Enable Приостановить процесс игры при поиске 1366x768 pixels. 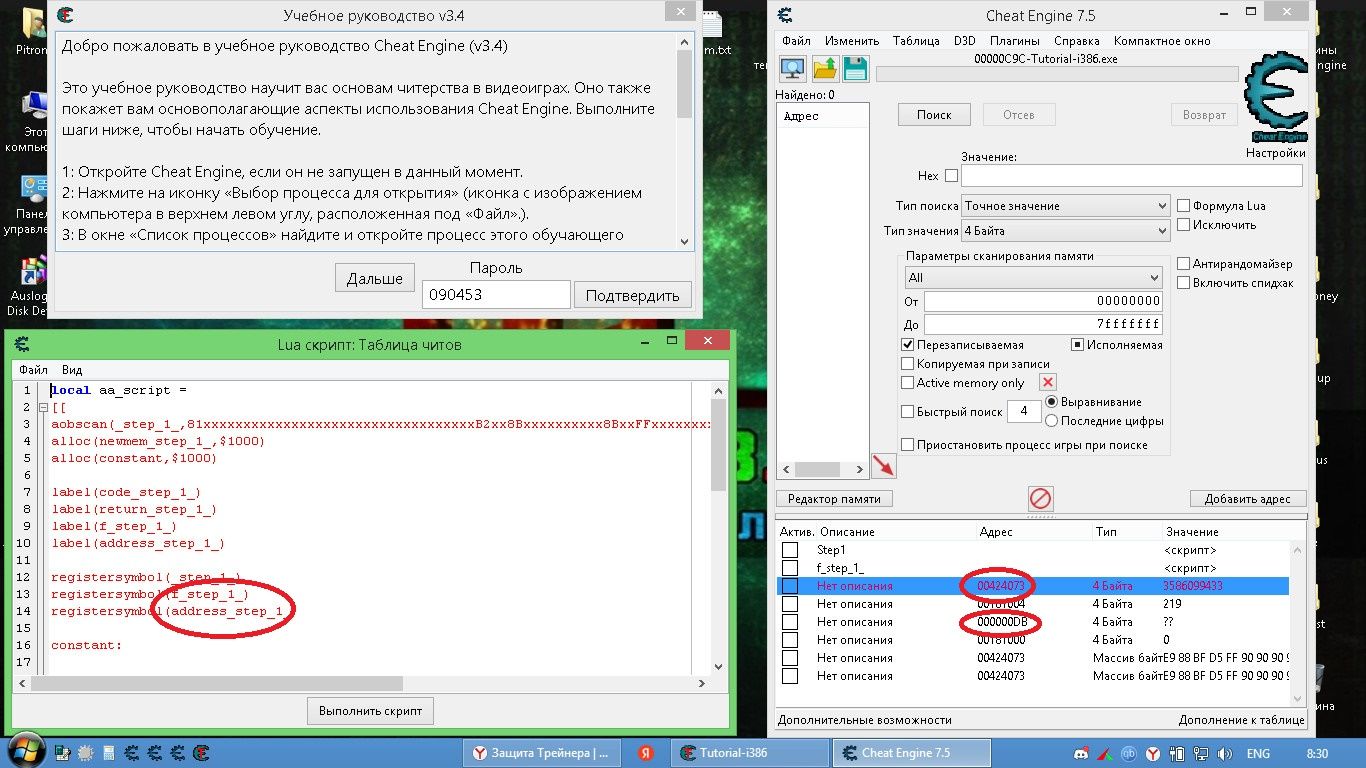click(x=908, y=445)
